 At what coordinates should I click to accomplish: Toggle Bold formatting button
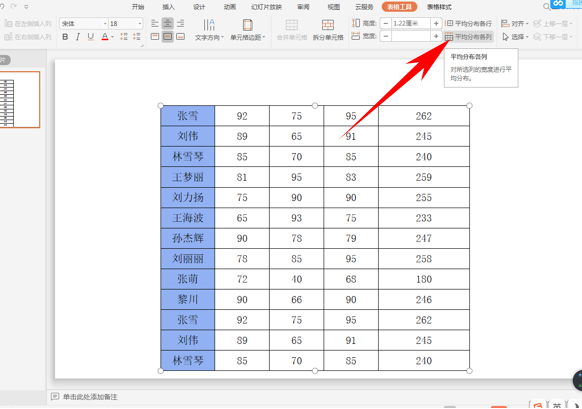tap(65, 37)
